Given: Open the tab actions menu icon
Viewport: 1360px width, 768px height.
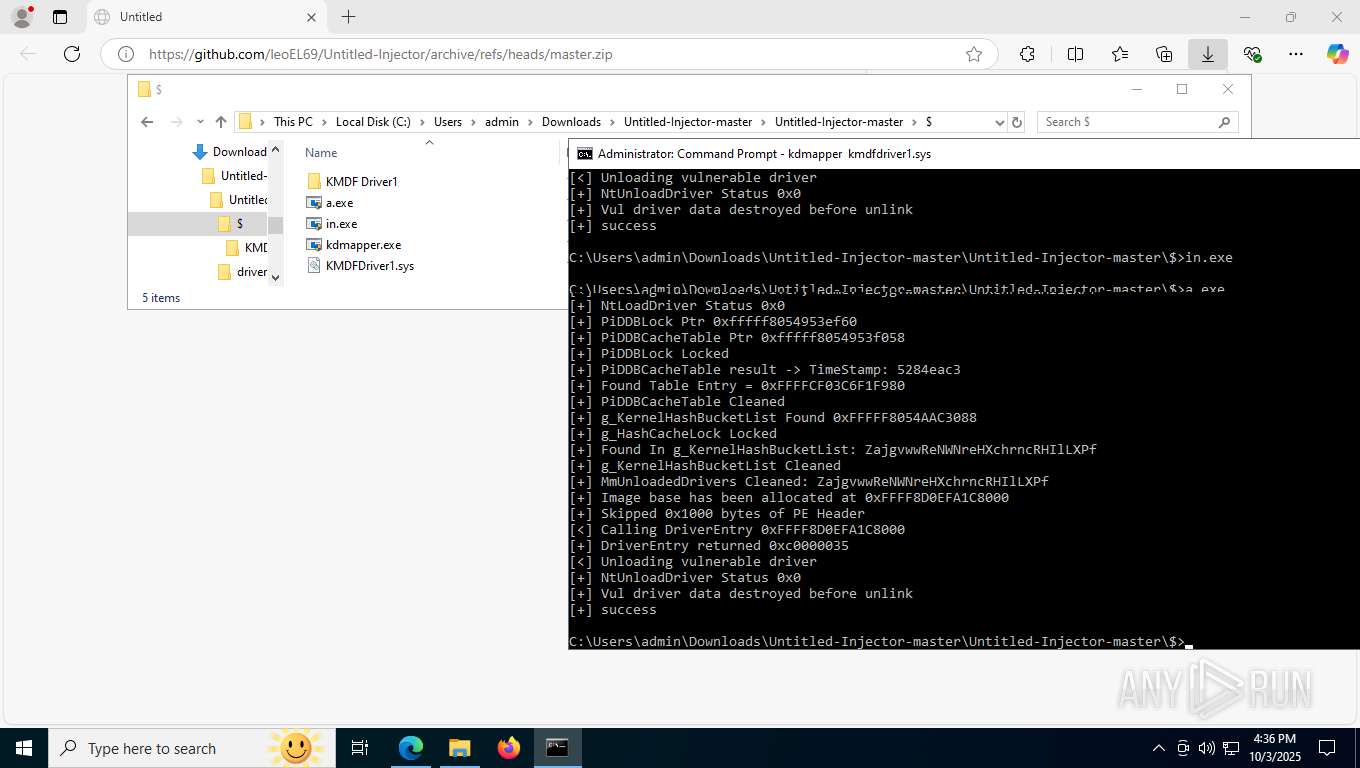Looking at the screenshot, I should point(60,17).
